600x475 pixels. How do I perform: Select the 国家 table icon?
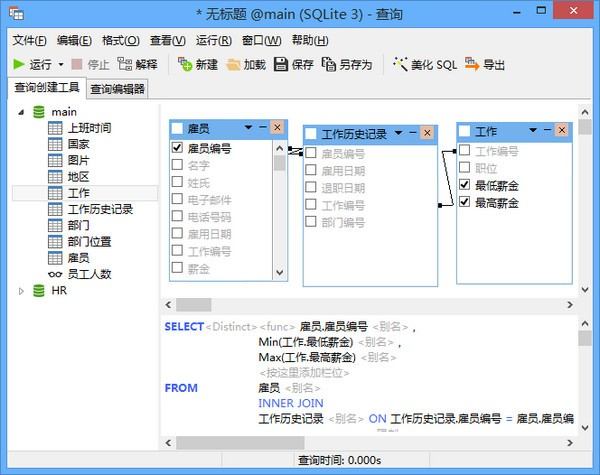pos(55,144)
